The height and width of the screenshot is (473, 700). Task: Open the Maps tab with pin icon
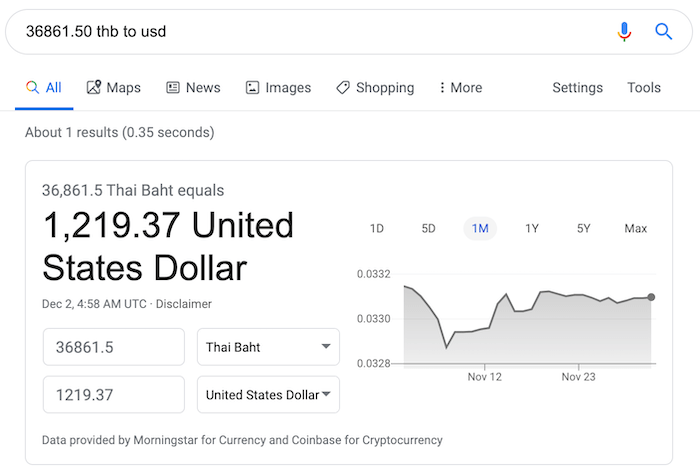coord(113,87)
